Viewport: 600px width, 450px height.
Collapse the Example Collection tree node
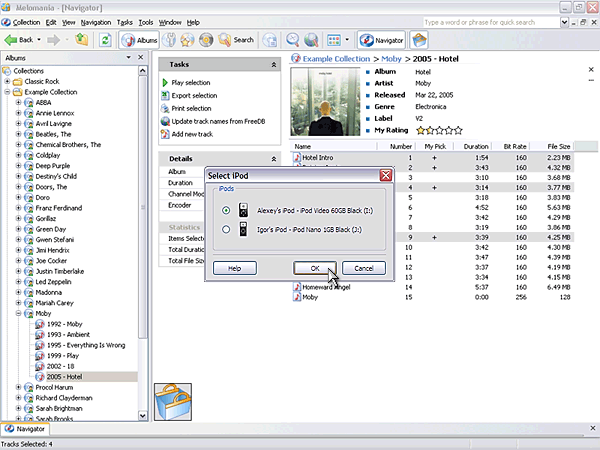click(7, 92)
